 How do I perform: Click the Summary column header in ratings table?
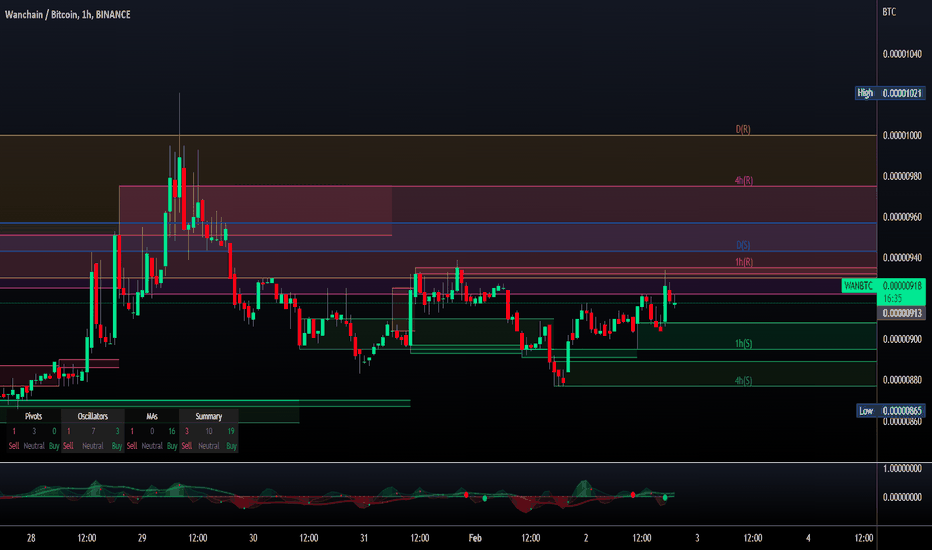209,416
